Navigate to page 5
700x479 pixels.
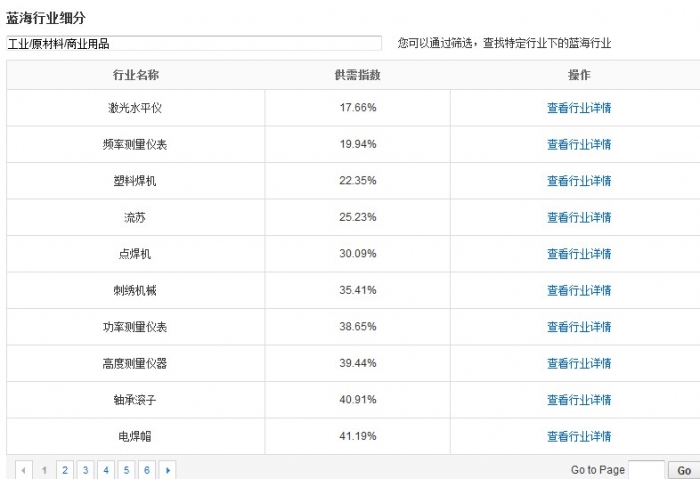point(126,470)
